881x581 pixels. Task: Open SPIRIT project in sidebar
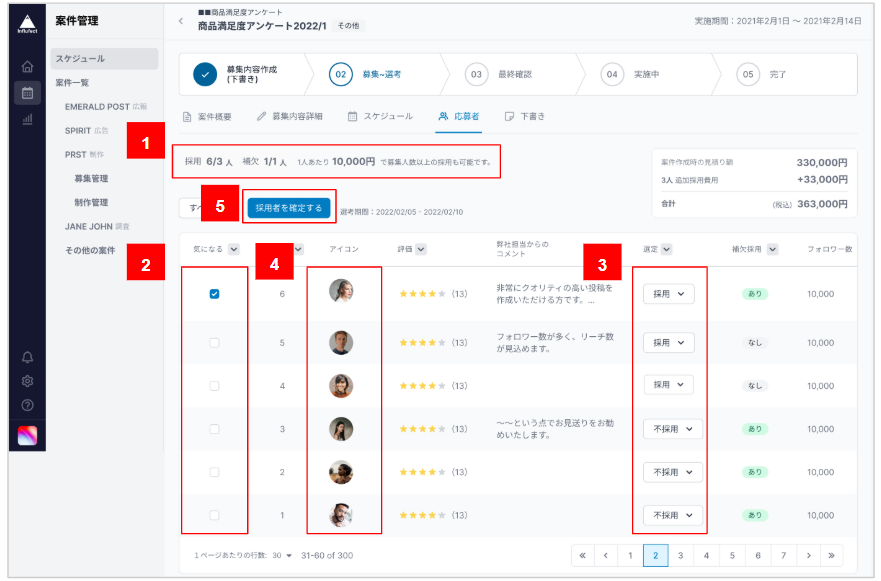click(x=87, y=131)
